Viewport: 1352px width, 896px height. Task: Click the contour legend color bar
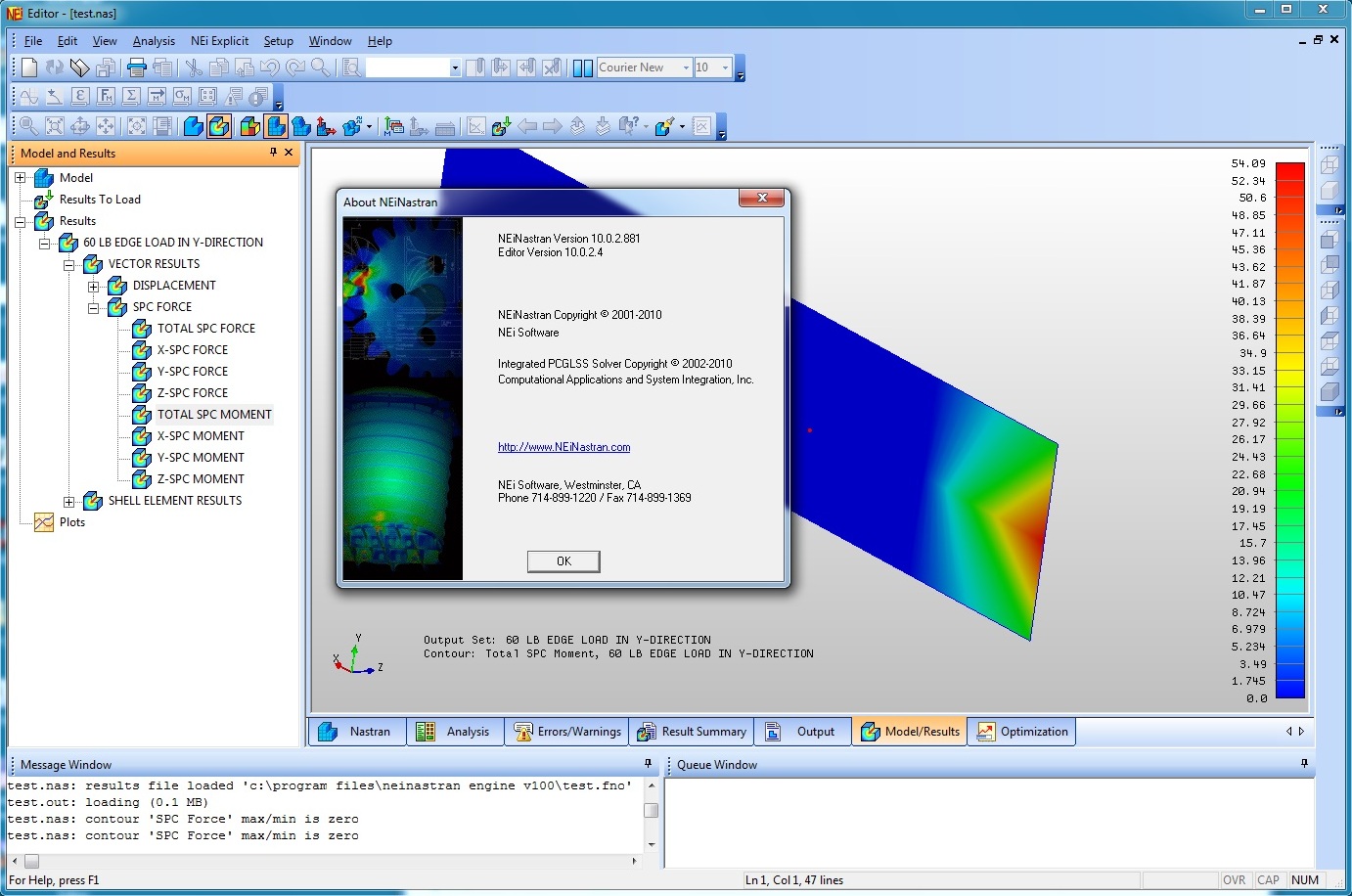point(1290,430)
